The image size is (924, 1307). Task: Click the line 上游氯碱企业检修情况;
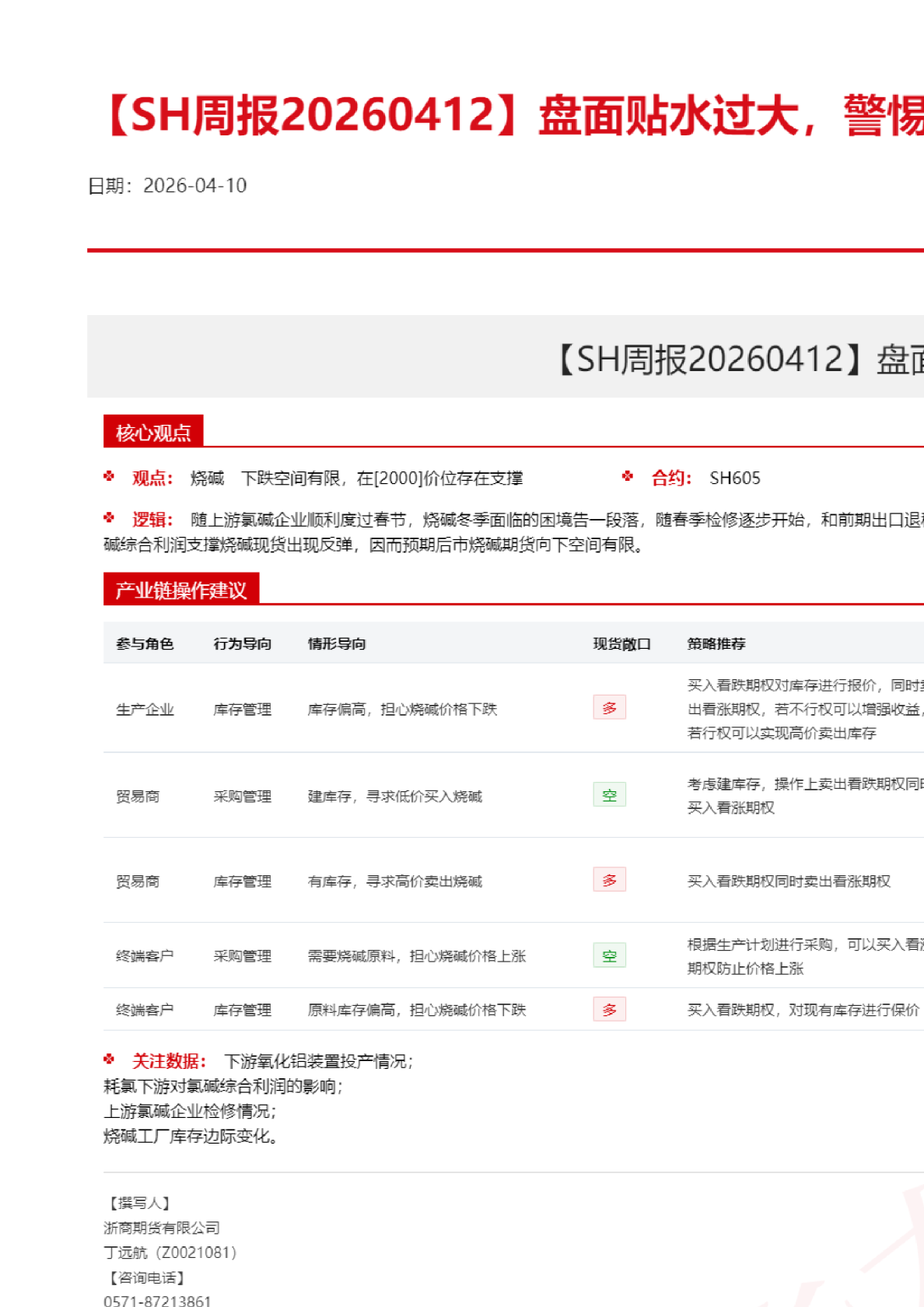pos(191,1111)
